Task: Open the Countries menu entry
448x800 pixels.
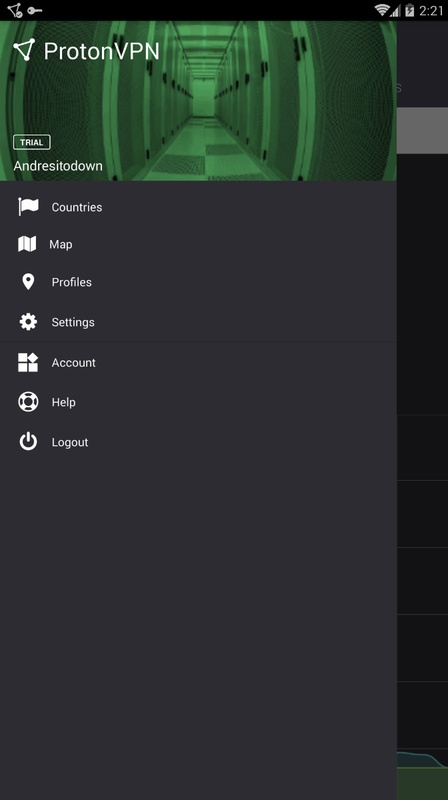Action: [x=198, y=207]
